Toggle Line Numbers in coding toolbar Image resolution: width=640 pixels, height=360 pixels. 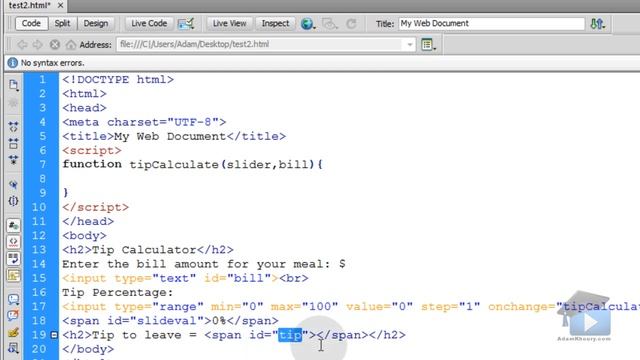pos(13,225)
